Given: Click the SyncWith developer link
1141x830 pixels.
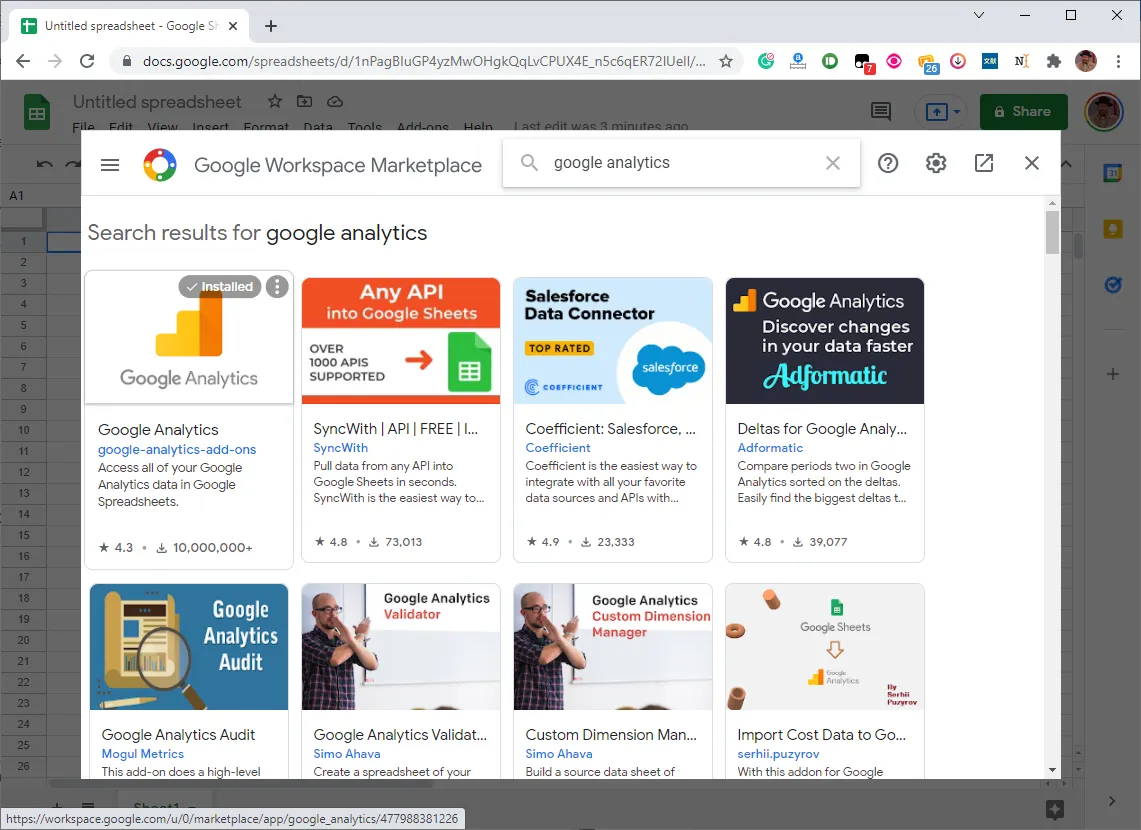Looking at the screenshot, I should 341,448.
